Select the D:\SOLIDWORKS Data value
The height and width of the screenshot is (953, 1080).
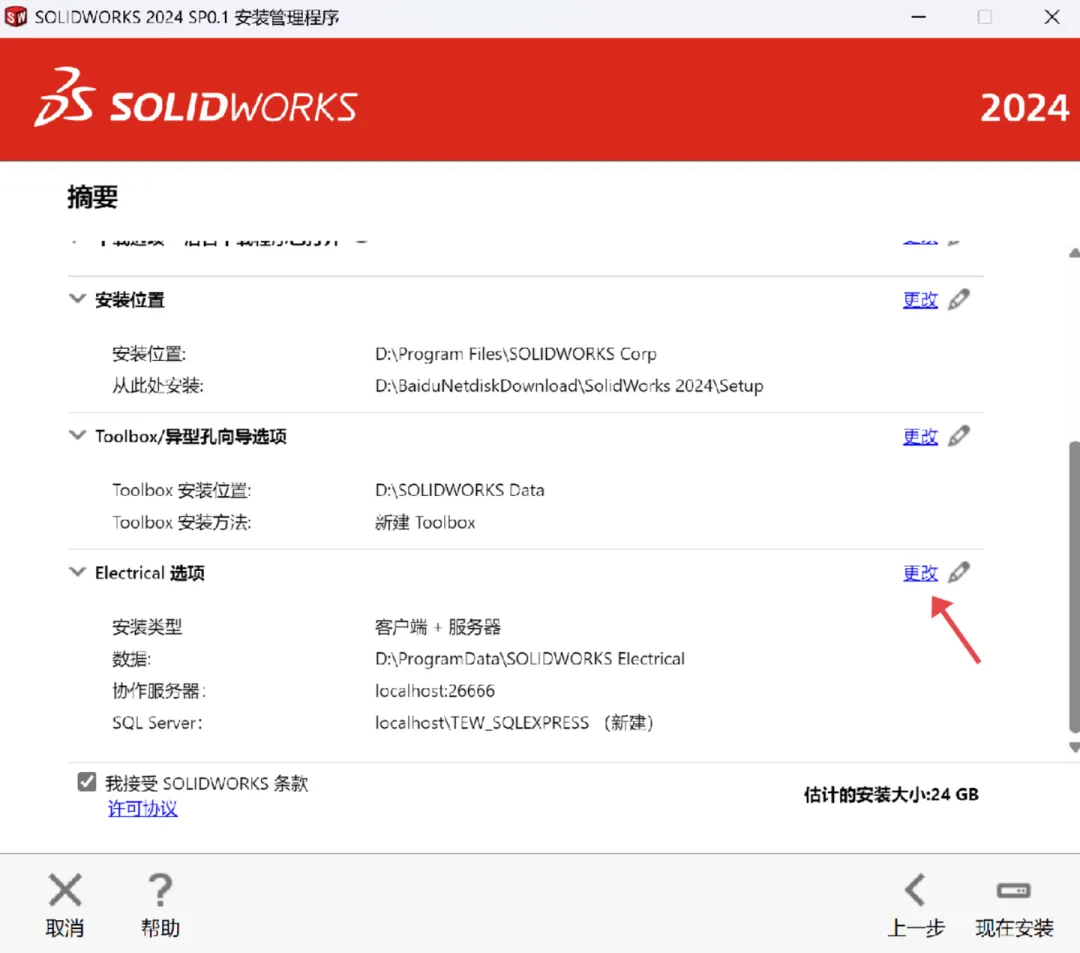click(x=459, y=490)
